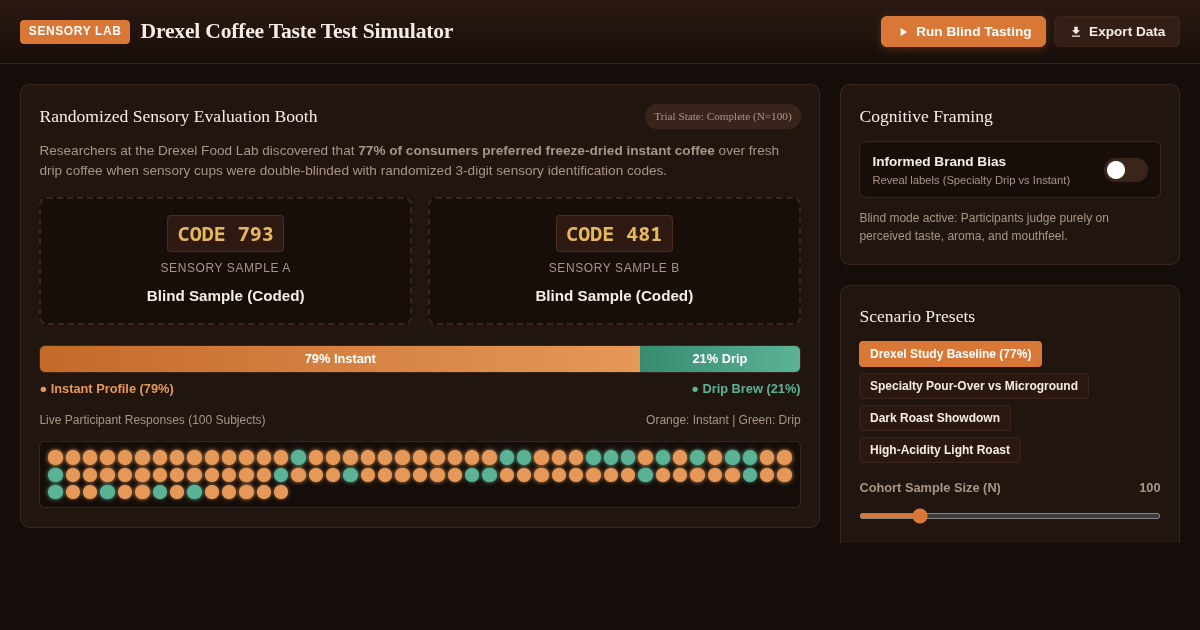Click the Cognitive Framing heading
Screen dimensions: 1200x630
tap(926, 116)
